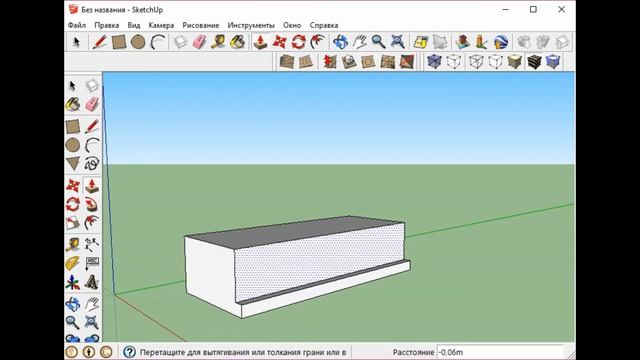Choose the Sandbox Add Detail tool
640x360 pixels.
pyautogui.click(x=388, y=62)
